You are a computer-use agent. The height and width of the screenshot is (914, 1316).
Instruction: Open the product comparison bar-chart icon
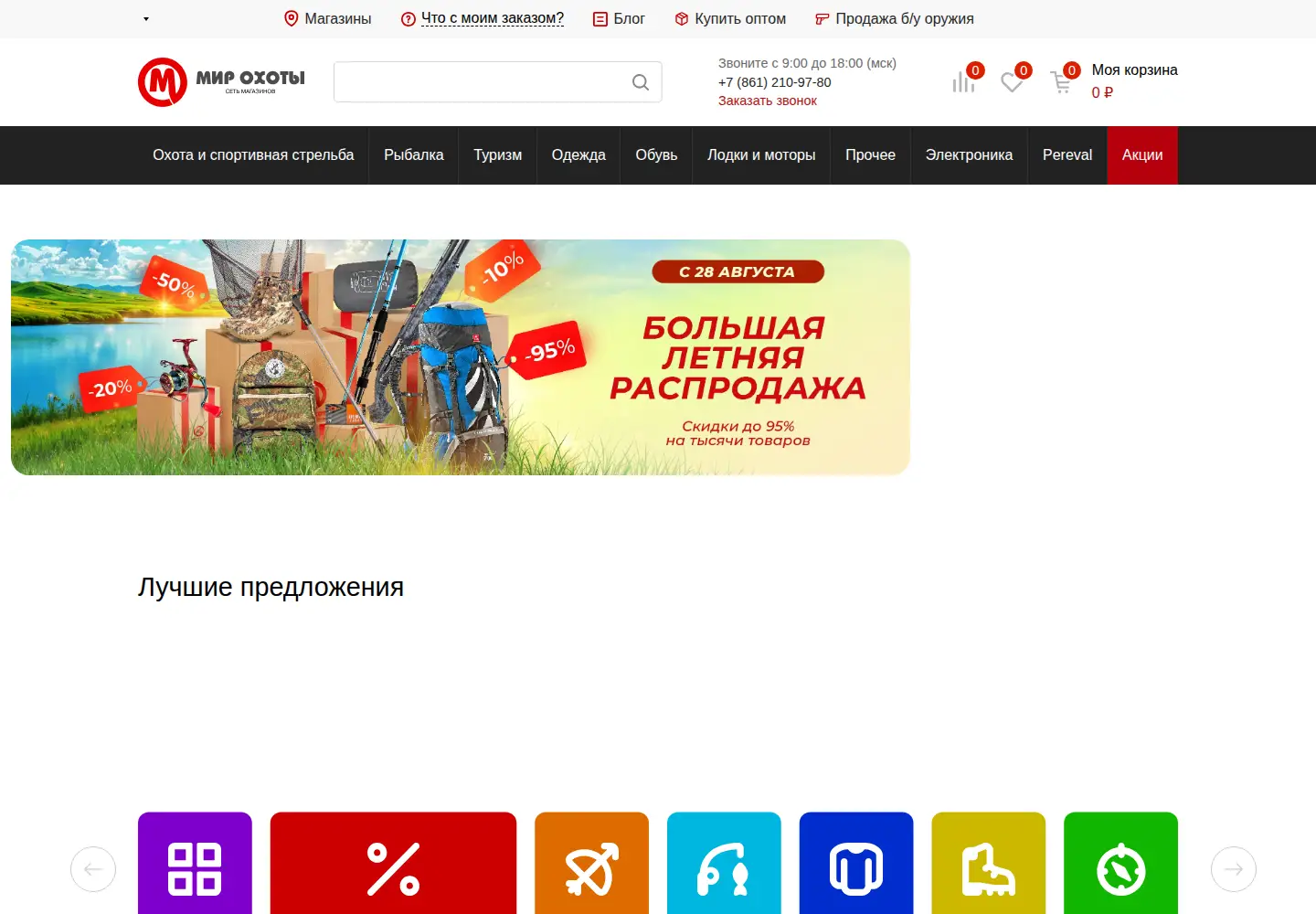coord(963,82)
